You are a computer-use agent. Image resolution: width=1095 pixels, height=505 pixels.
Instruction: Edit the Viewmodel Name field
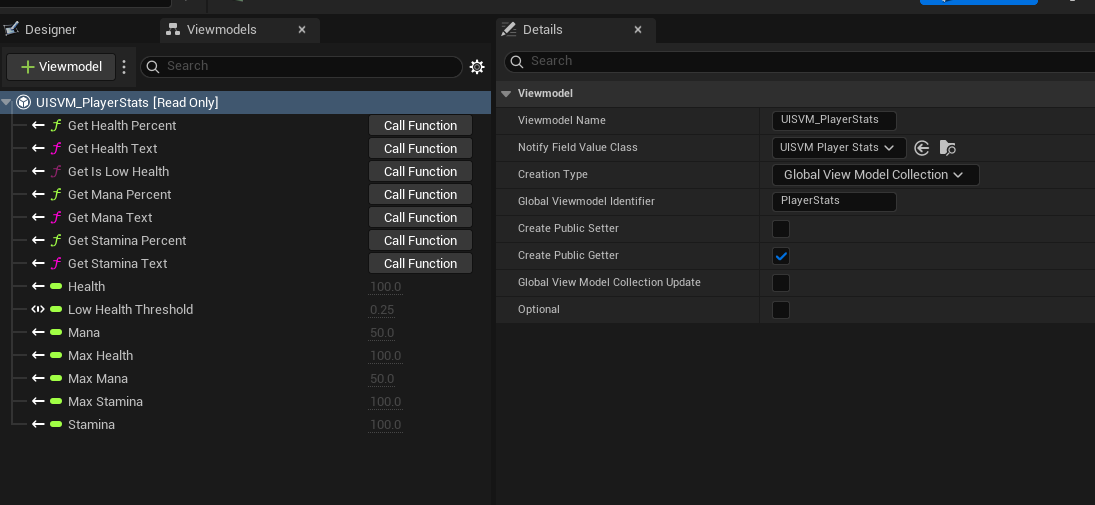[x=834, y=120]
